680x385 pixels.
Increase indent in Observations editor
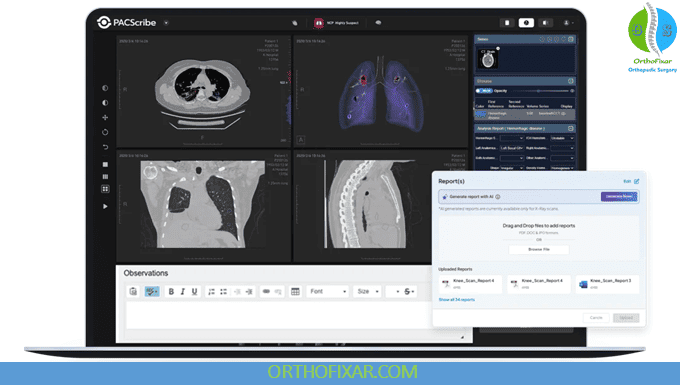point(249,292)
